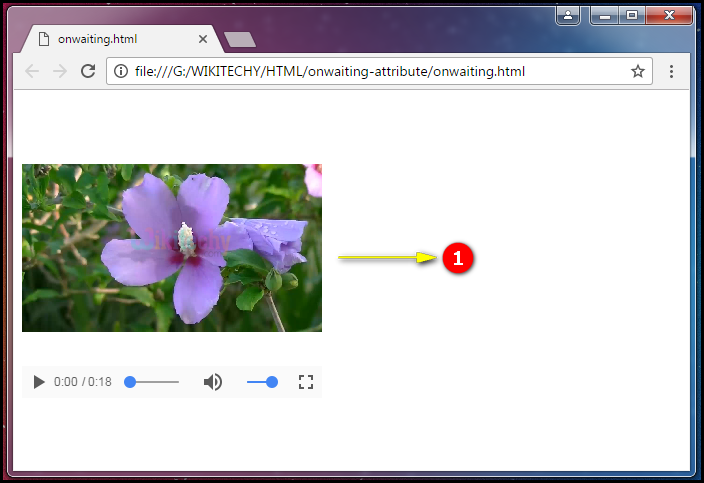704x483 pixels.
Task: Bookmark this page with the star icon
Action: pyautogui.click(x=637, y=71)
